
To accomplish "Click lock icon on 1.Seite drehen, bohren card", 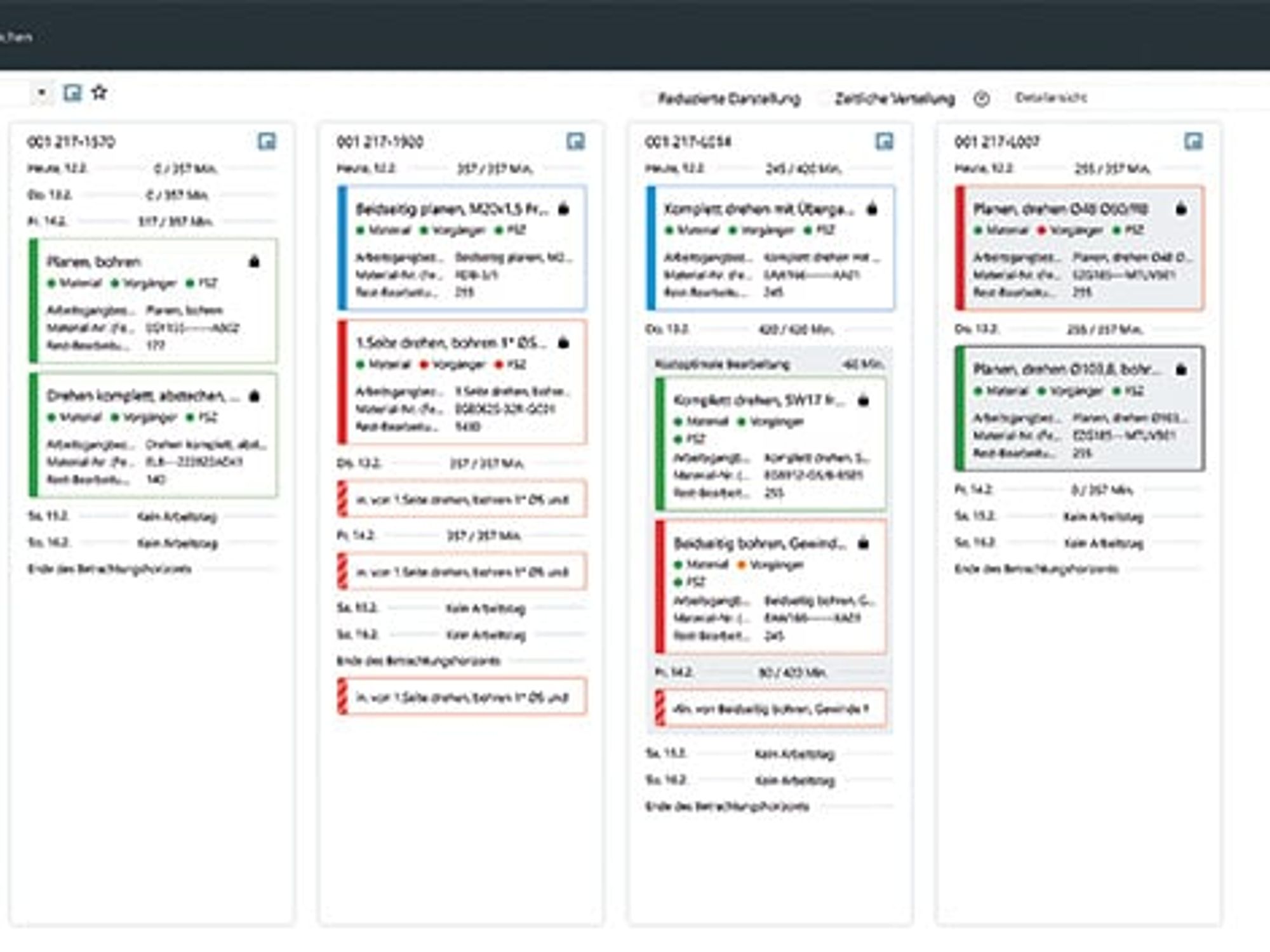I will point(563,342).
